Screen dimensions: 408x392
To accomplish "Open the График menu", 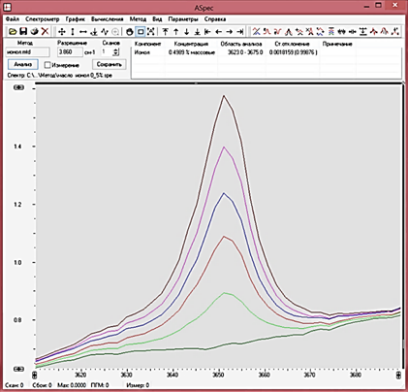I will point(75,19).
